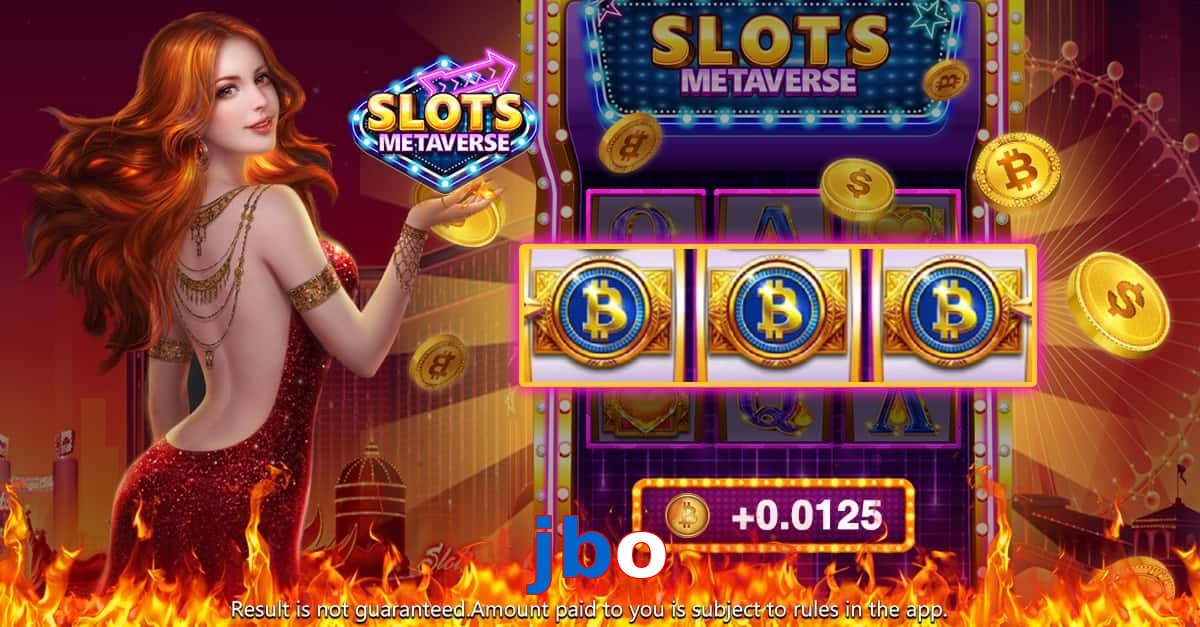Click the Bitcoin coin left of the marquee
1200x627 pixels.
click(x=630, y=142)
